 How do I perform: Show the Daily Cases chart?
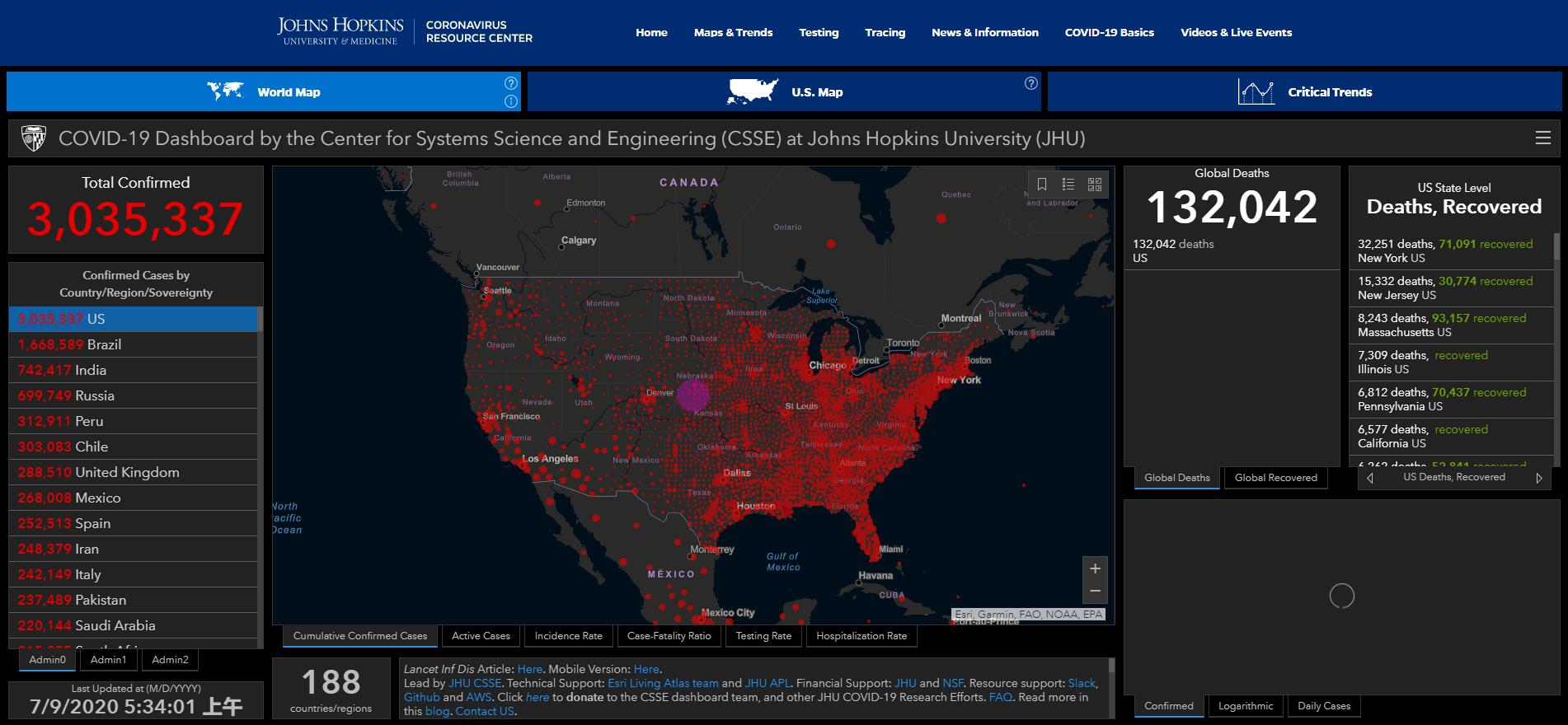pyautogui.click(x=1324, y=706)
